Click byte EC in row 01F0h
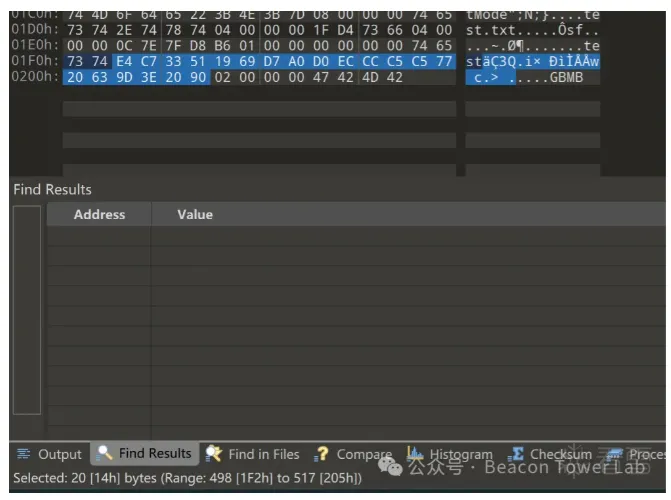The height and width of the screenshot is (500, 671). [x=345, y=62]
